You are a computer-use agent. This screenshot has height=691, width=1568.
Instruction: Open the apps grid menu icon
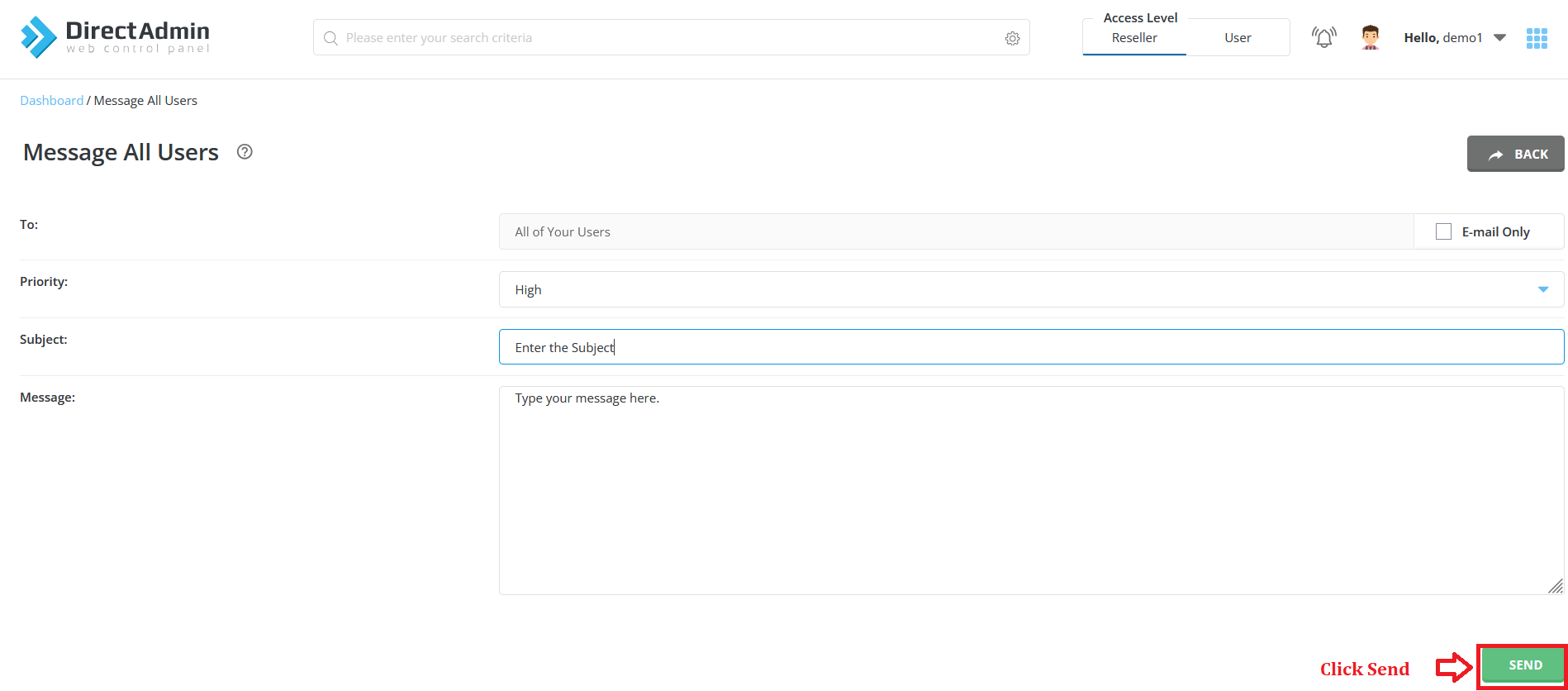coord(1537,38)
